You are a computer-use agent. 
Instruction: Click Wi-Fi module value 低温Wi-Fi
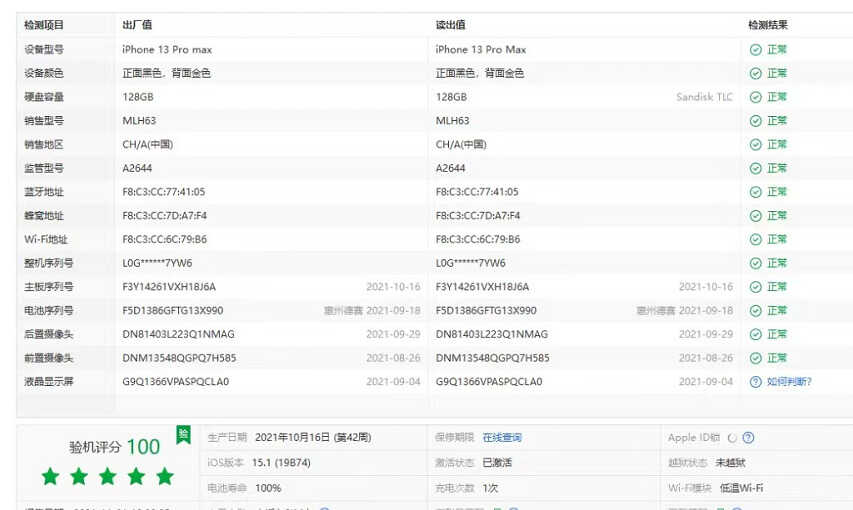741,488
